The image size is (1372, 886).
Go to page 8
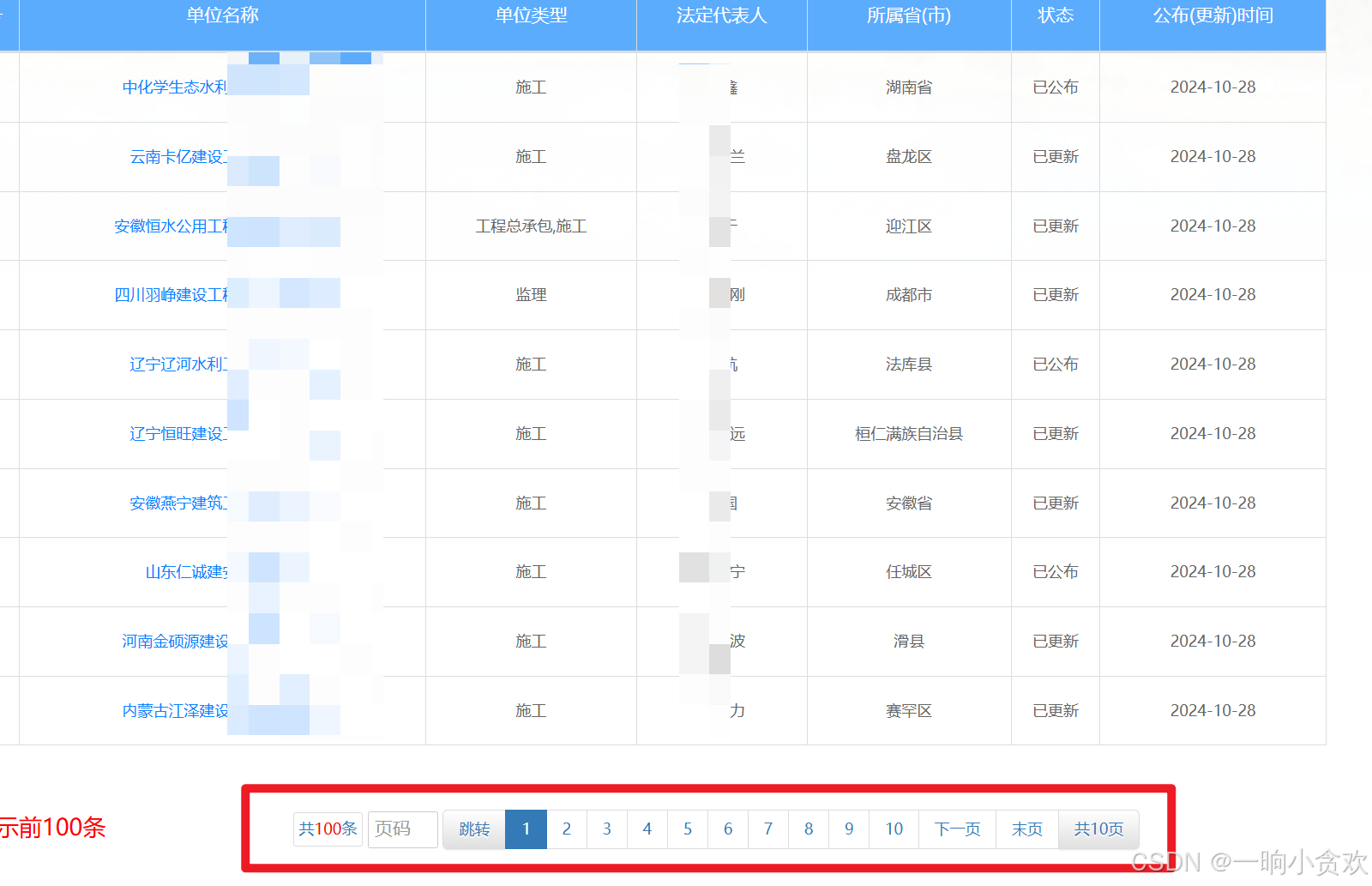(x=809, y=829)
